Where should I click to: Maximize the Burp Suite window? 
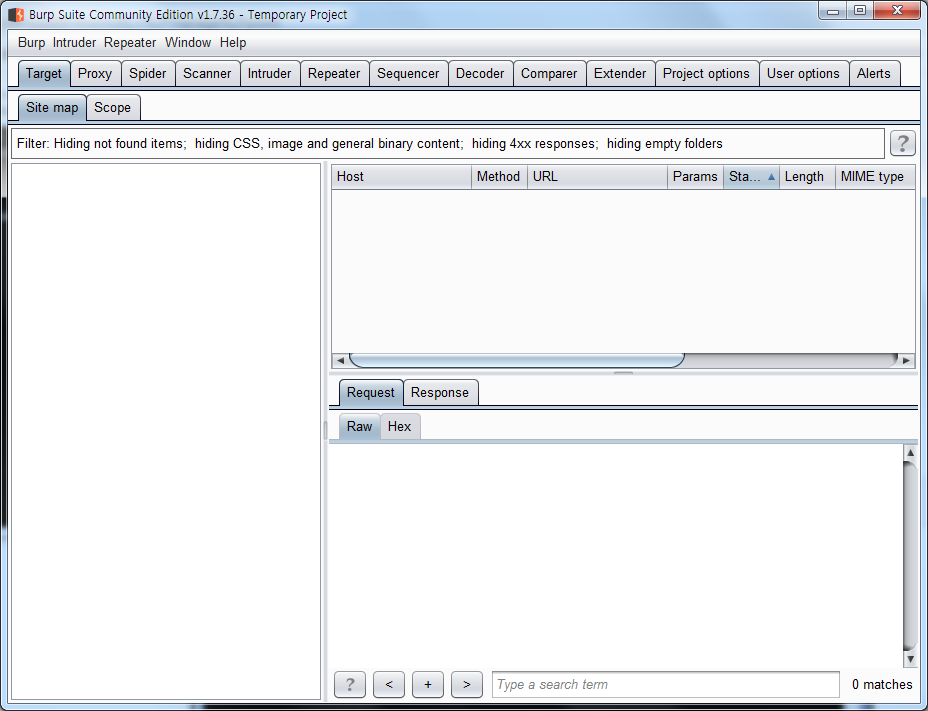(860, 11)
